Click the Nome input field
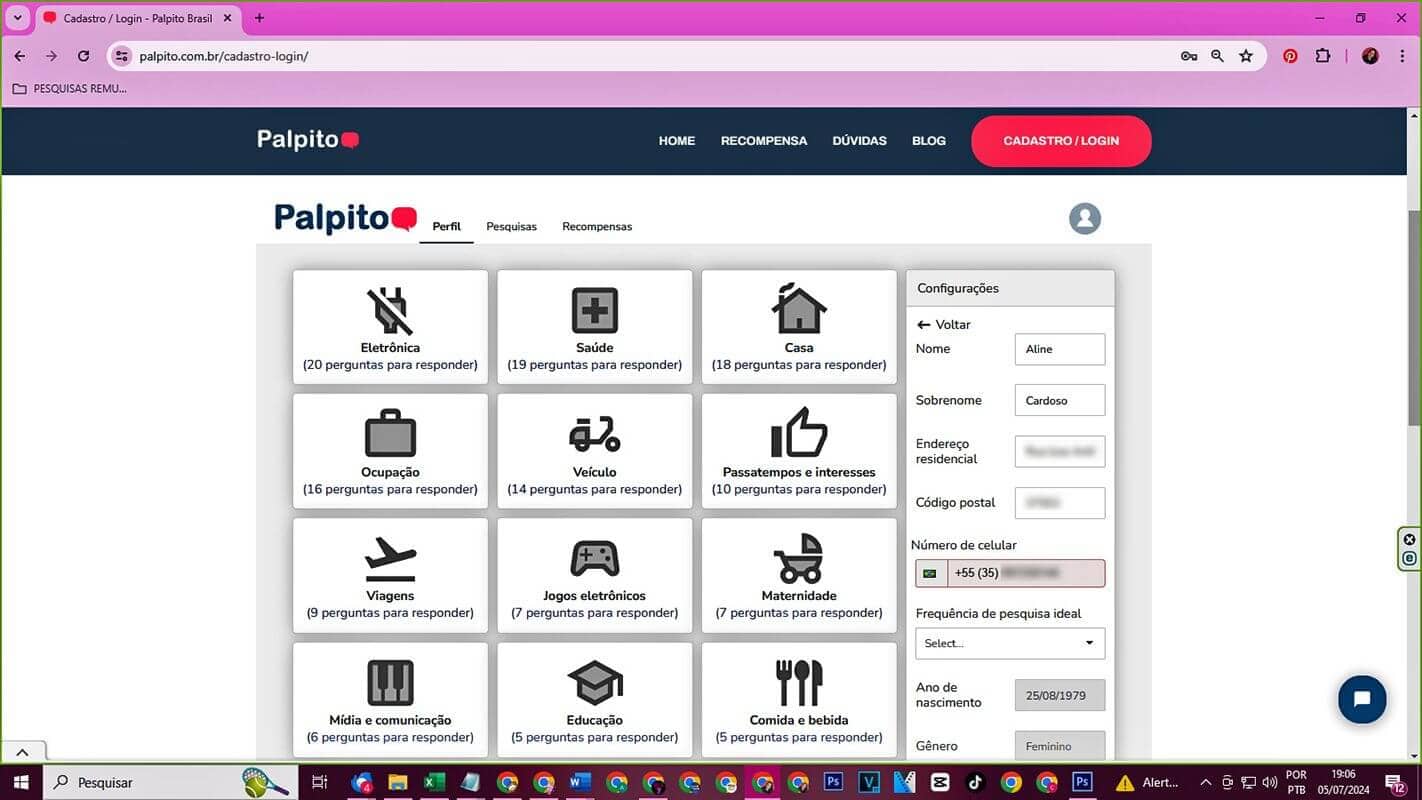Screen dimensions: 1422x800 1060,349
